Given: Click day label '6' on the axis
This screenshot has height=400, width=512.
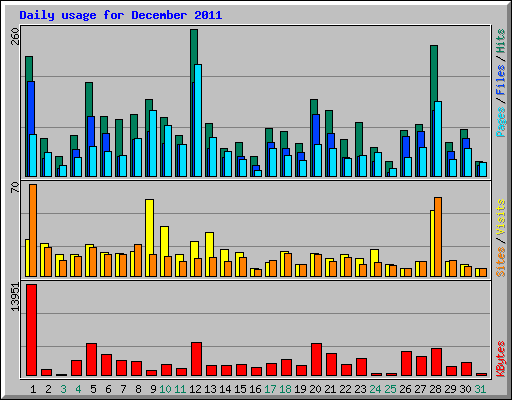Looking at the screenshot, I should click(108, 389).
